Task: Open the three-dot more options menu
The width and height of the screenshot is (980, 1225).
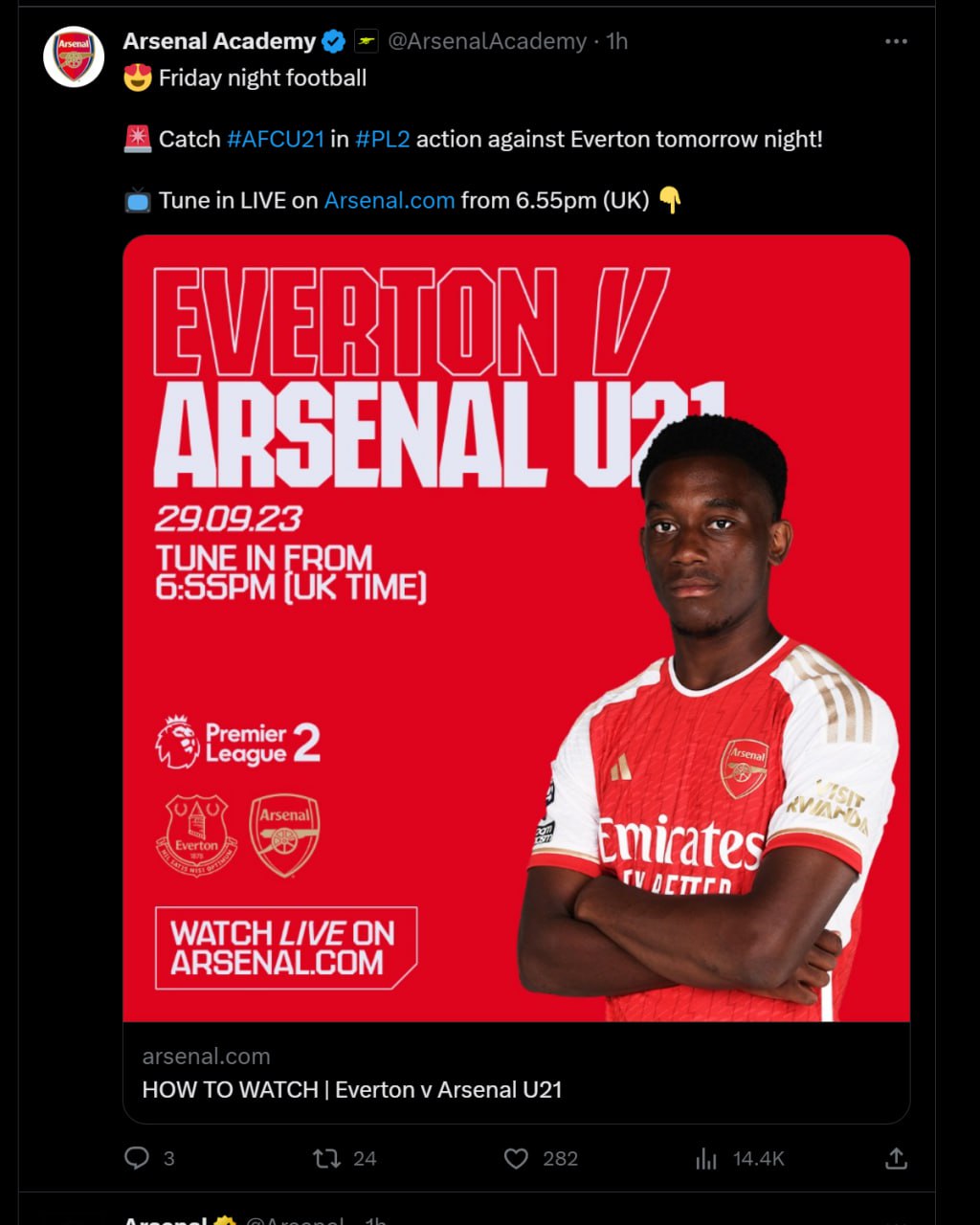Action: pos(896,41)
